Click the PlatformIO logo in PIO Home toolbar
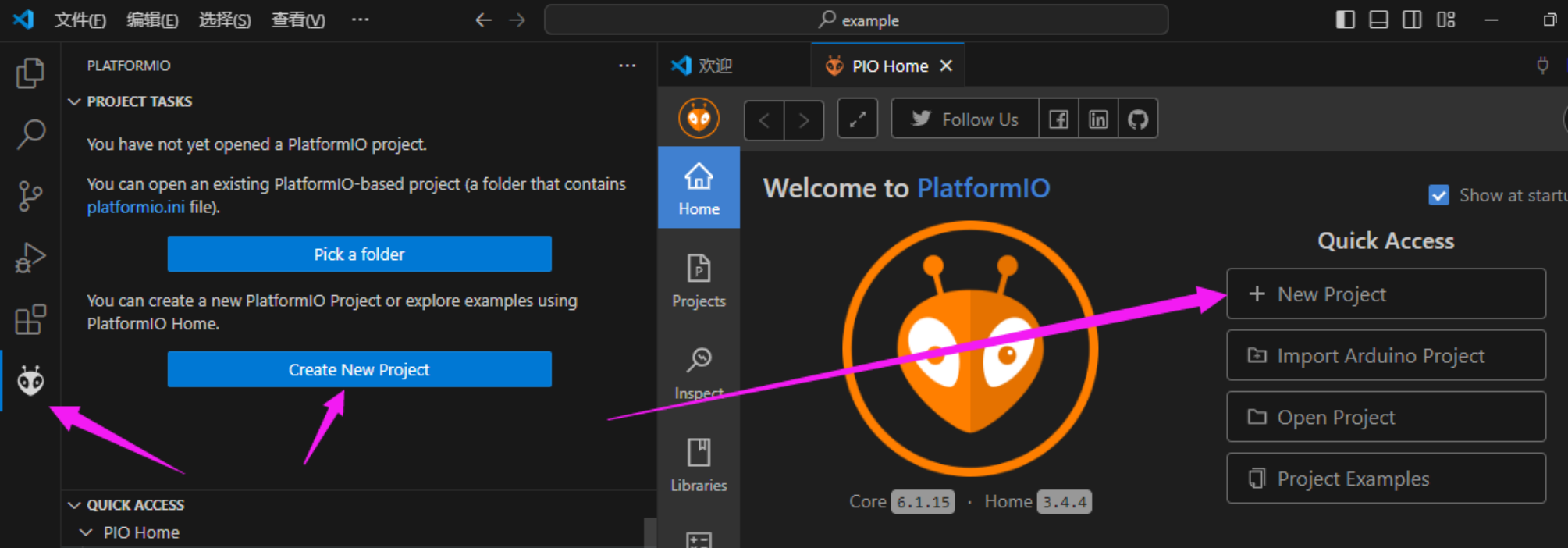The height and width of the screenshot is (548, 1568). [699, 119]
